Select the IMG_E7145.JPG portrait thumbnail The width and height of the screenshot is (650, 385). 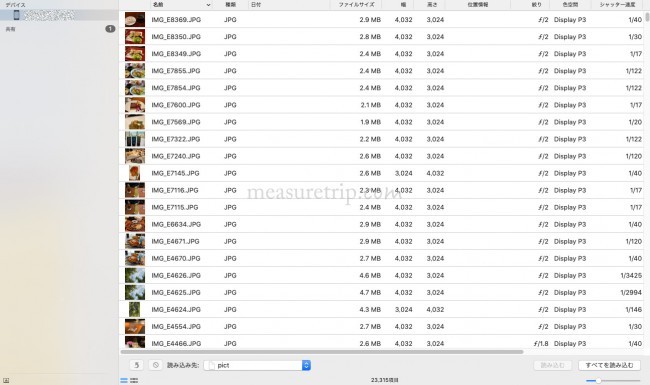click(134, 173)
